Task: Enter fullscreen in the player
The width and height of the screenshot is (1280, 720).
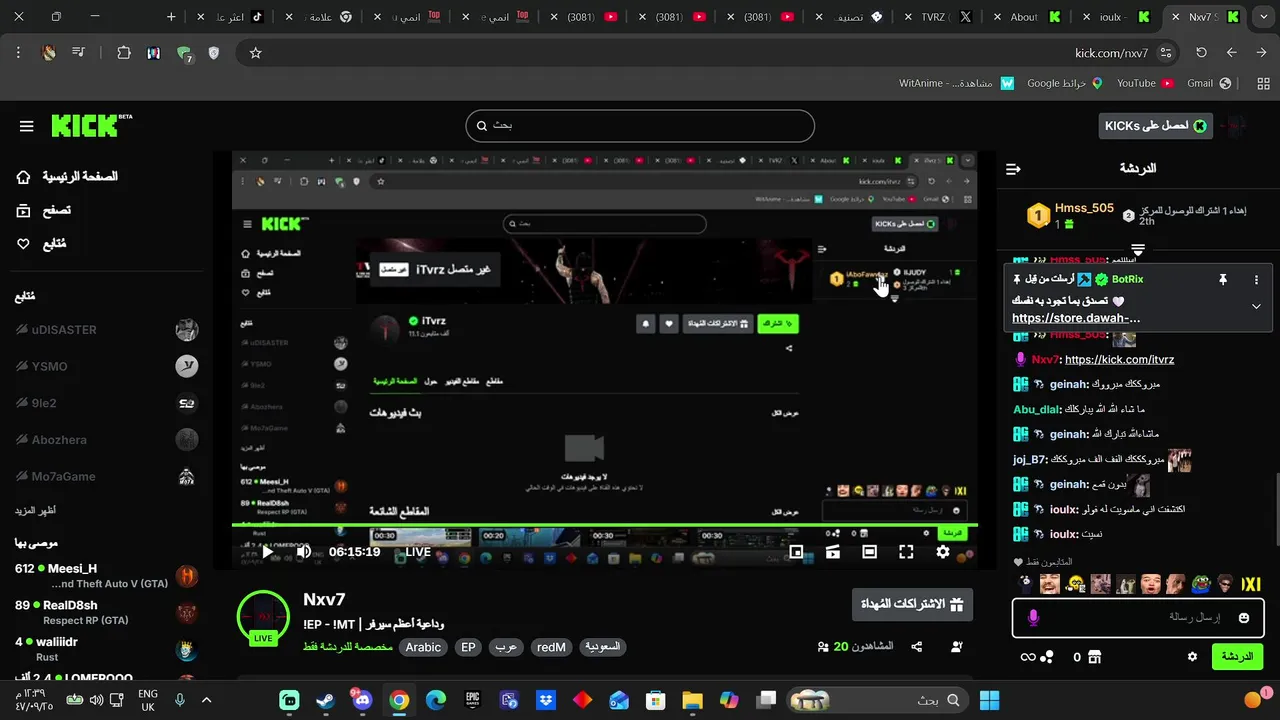Action: point(906,551)
